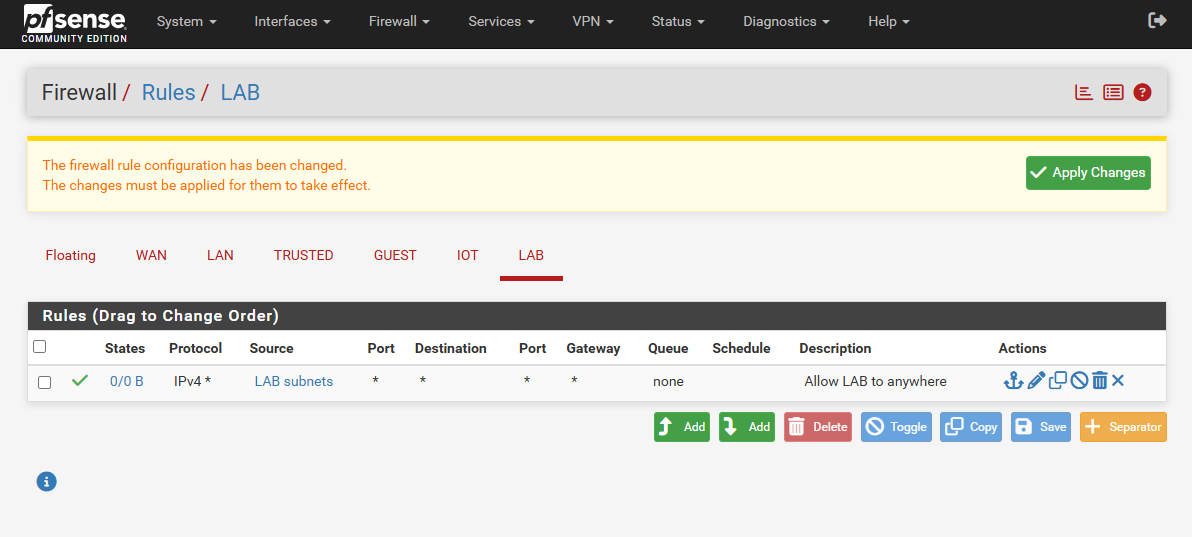Click the Apply Changes button

coord(1088,173)
